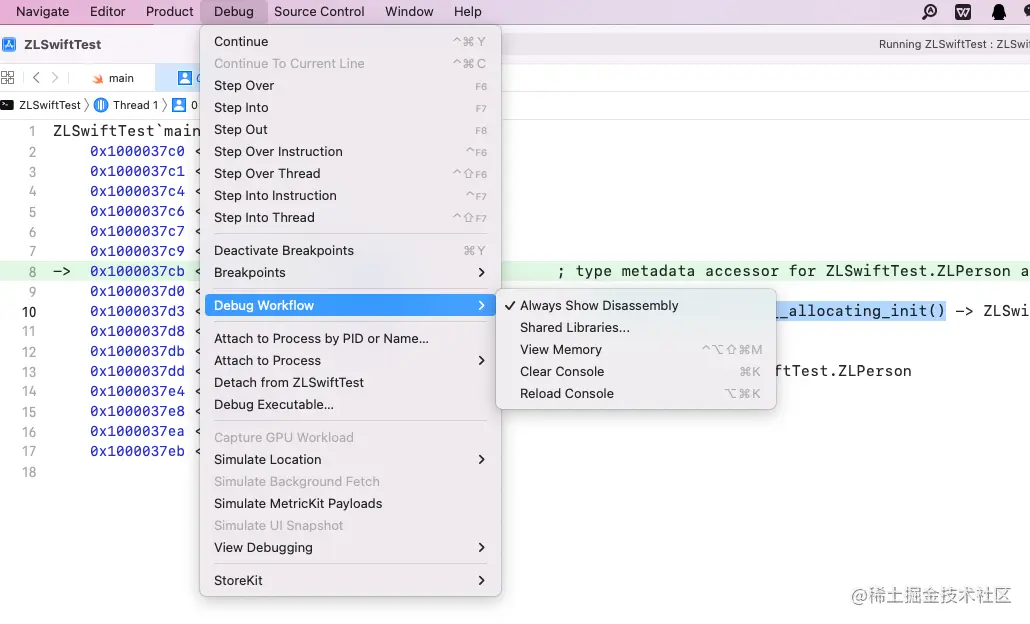This screenshot has height=624, width=1030.
Task: Click address 0x1000037cb on line 8
Action: pyautogui.click(x=137, y=271)
